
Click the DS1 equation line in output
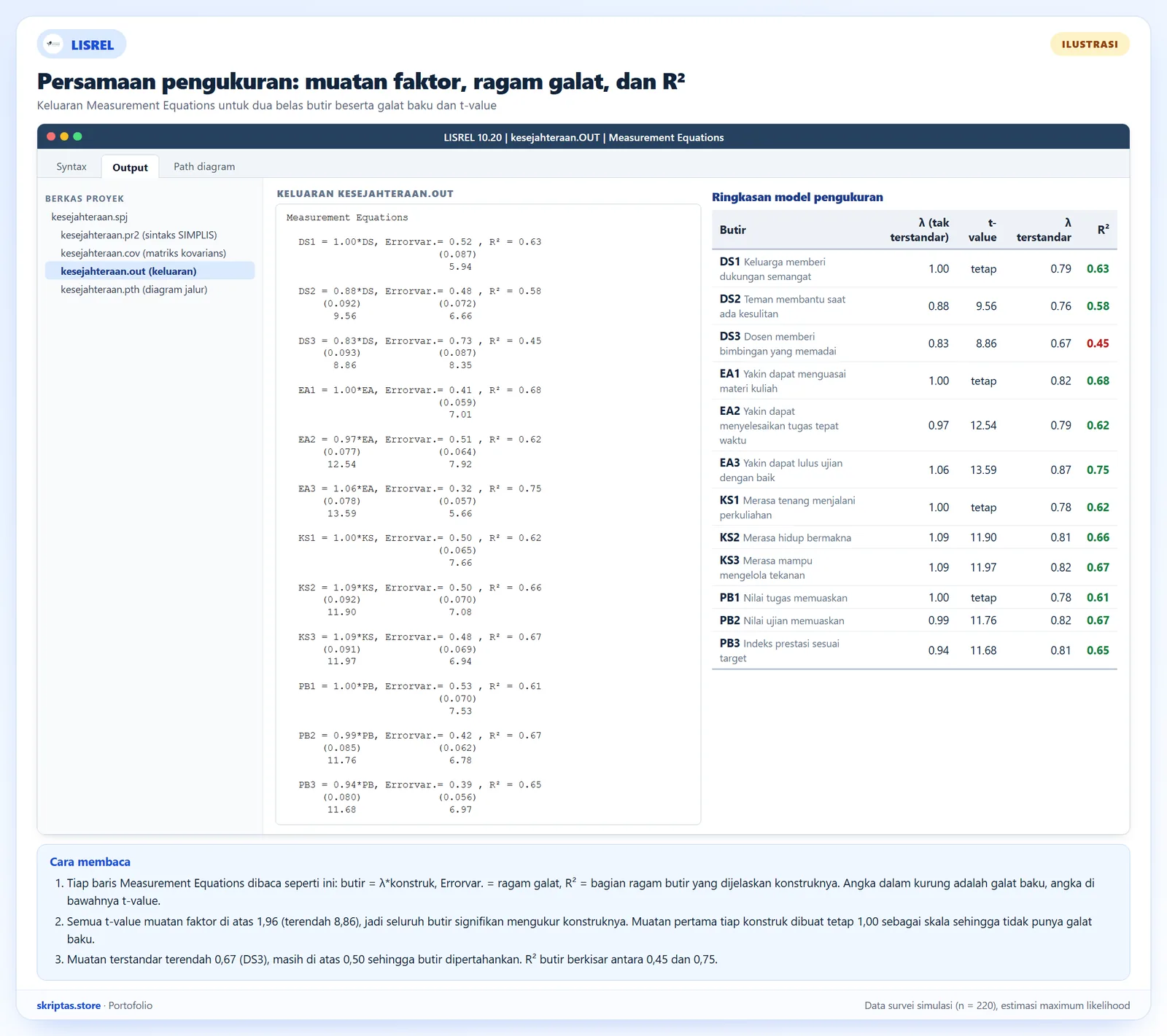pos(419,242)
